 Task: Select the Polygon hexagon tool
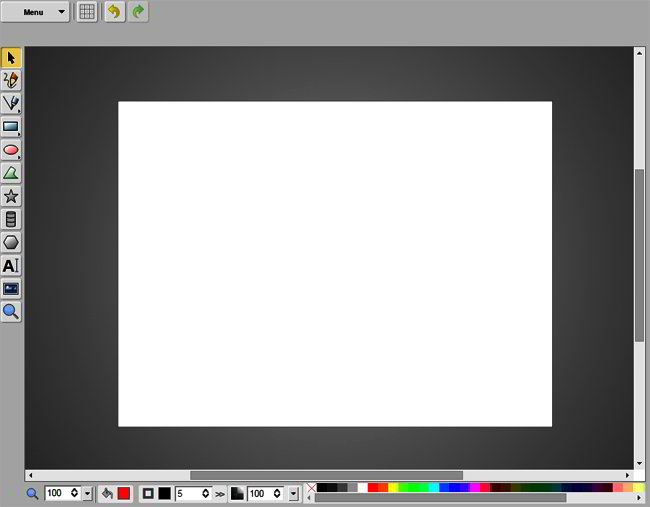click(x=11, y=243)
